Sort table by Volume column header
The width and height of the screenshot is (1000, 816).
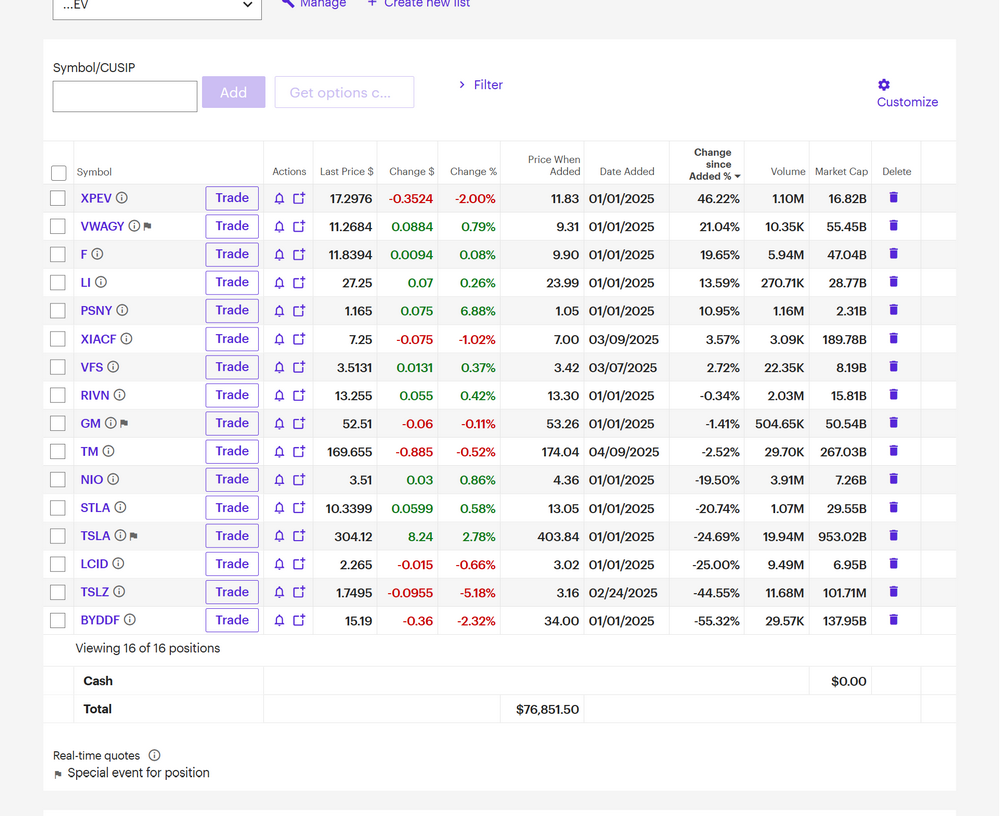point(787,172)
